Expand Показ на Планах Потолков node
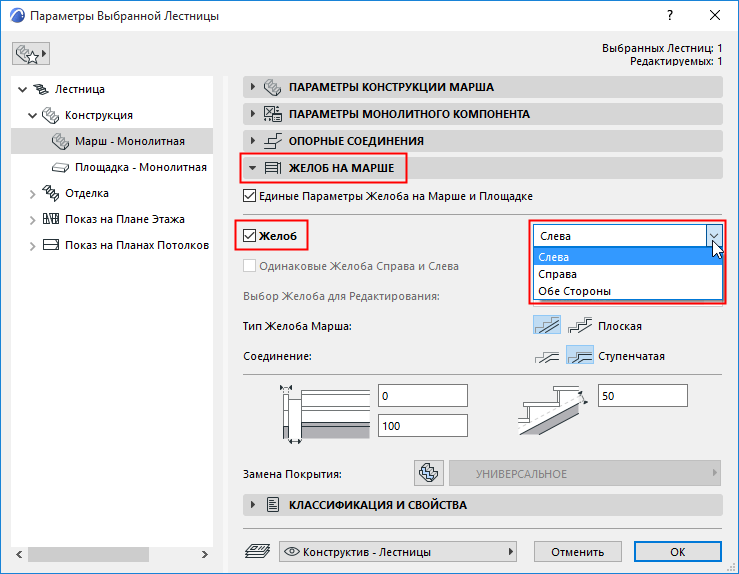 point(33,246)
